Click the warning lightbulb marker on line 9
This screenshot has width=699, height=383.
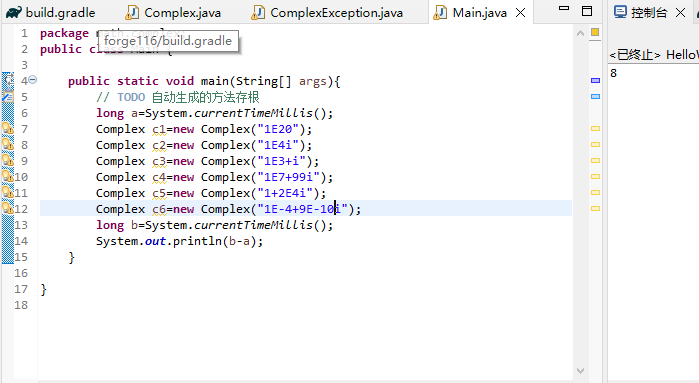point(8,161)
